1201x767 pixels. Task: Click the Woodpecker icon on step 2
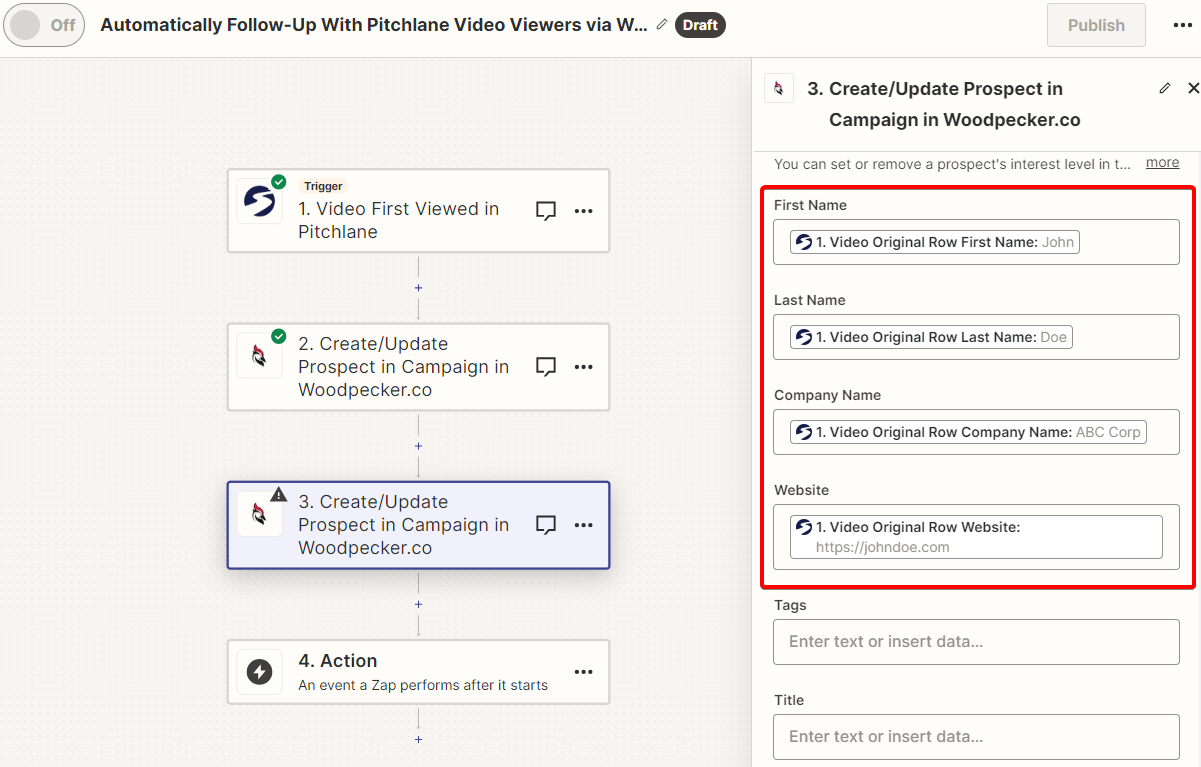[260, 356]
